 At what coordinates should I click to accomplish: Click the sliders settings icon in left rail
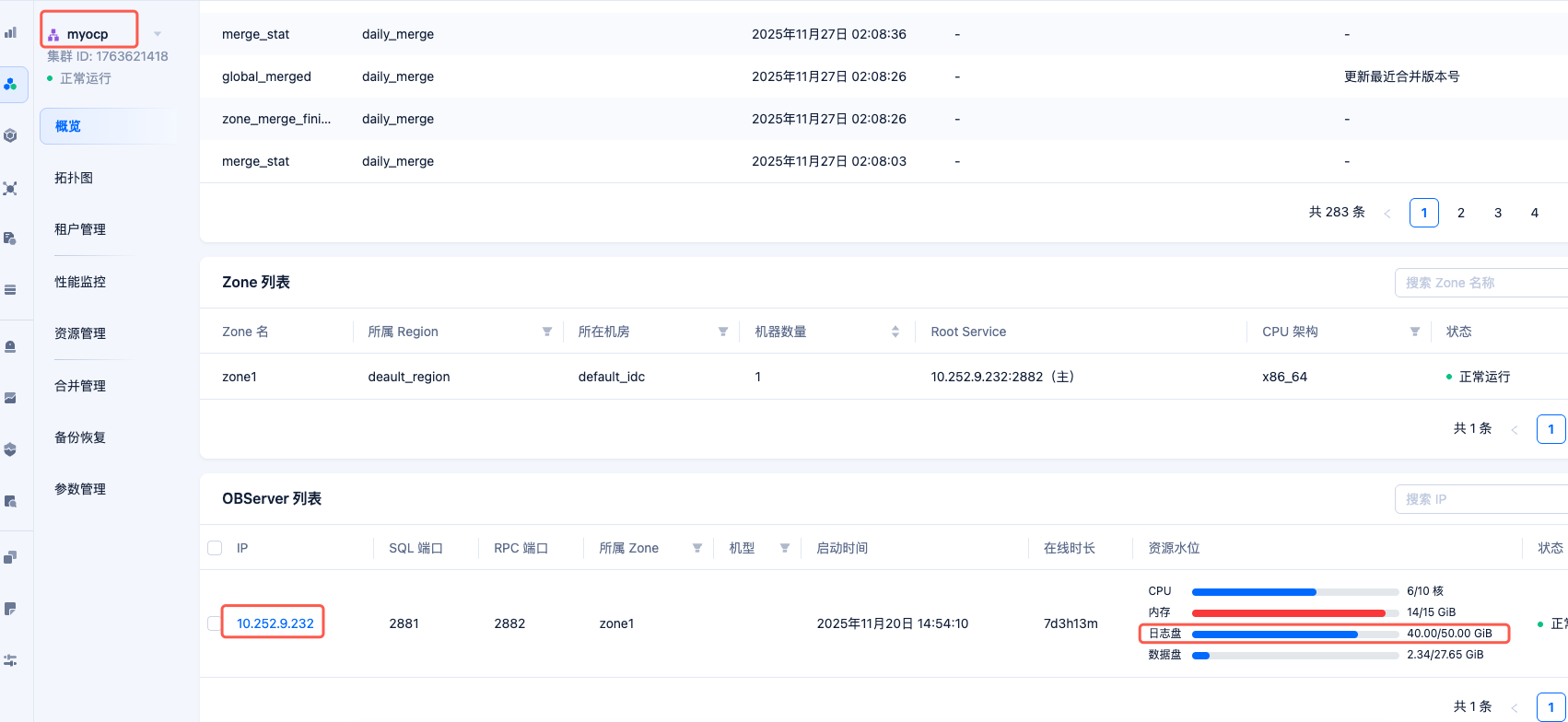(x=11, y=660)
